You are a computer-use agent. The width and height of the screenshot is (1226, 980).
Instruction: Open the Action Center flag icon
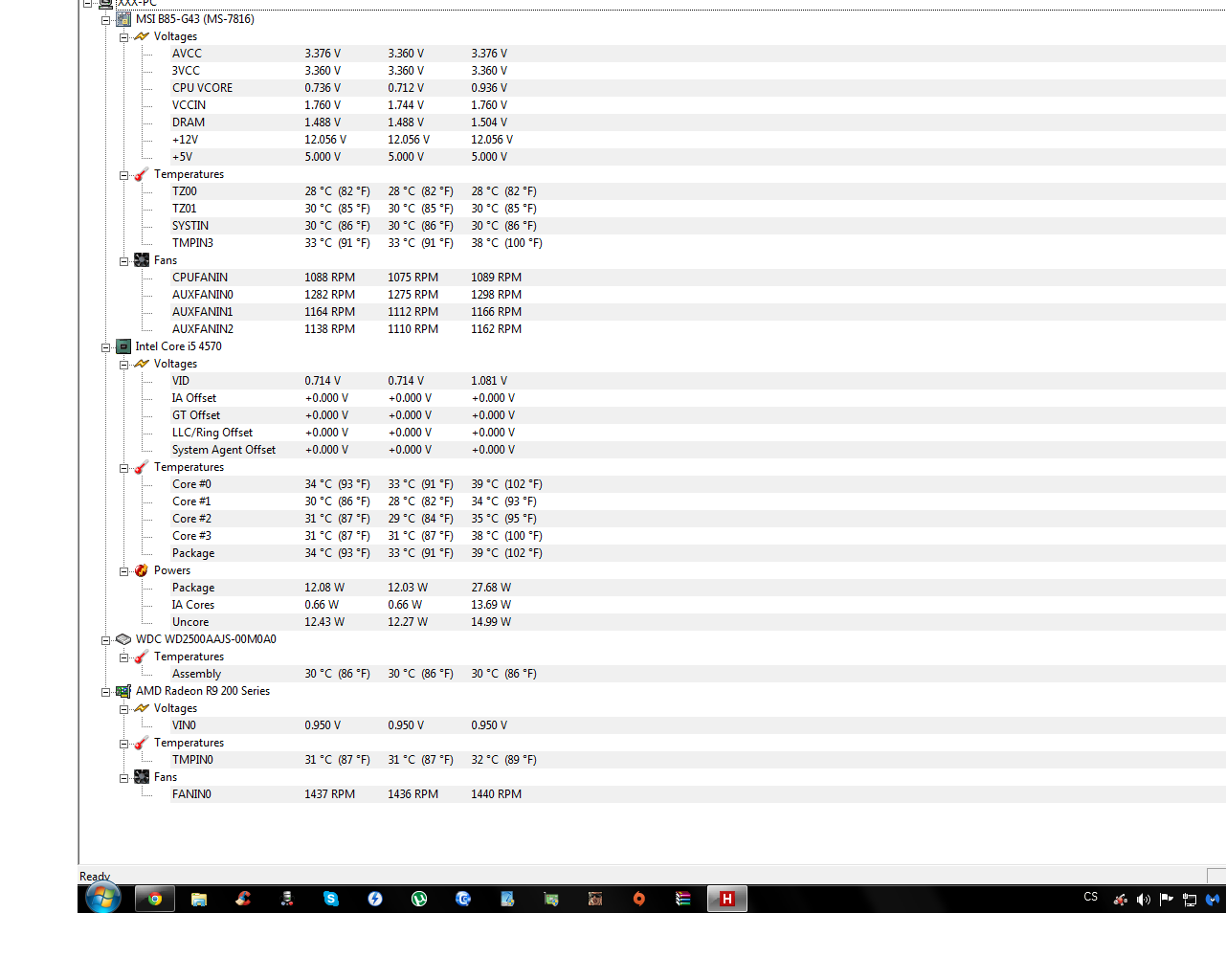tap(1167, 900)
